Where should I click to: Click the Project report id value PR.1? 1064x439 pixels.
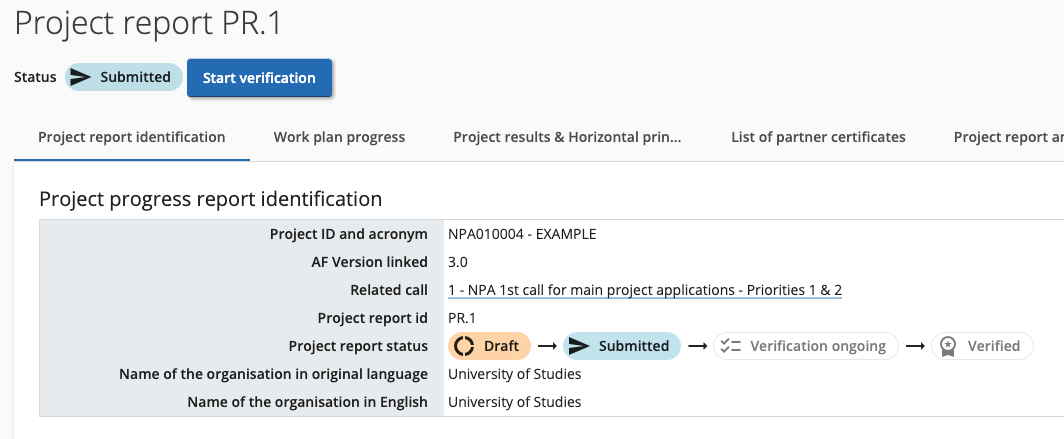coord(461,318)
